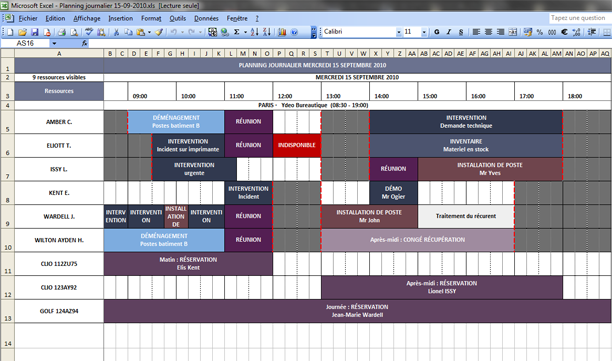Apply AutoSum with the sigma icon
This screenshot has height=361, width=612.
237,32
